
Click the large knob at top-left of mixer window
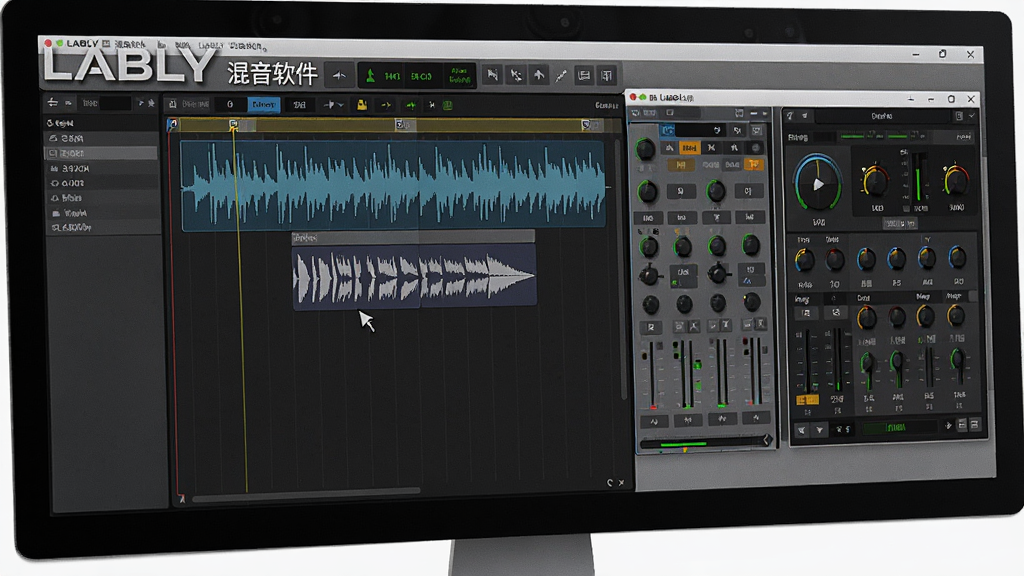coord(645,150)
